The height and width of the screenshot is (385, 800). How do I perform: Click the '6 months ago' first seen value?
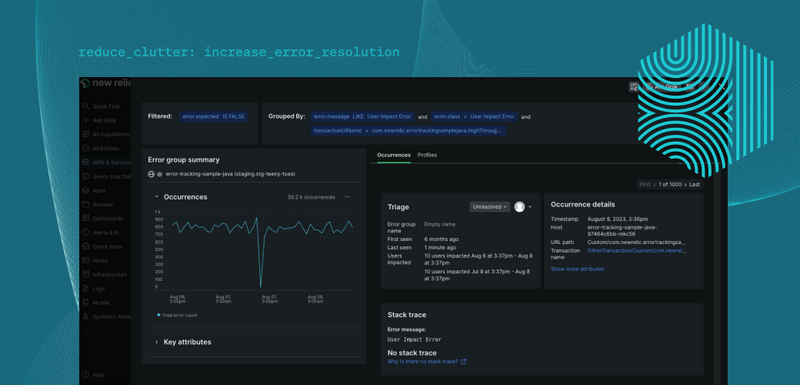click(x=441, y=239)
